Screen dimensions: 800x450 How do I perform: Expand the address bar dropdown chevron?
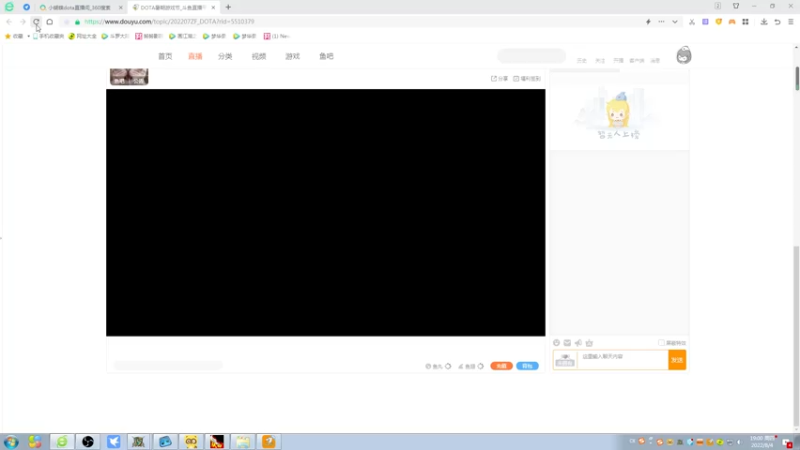pos(674,21)
